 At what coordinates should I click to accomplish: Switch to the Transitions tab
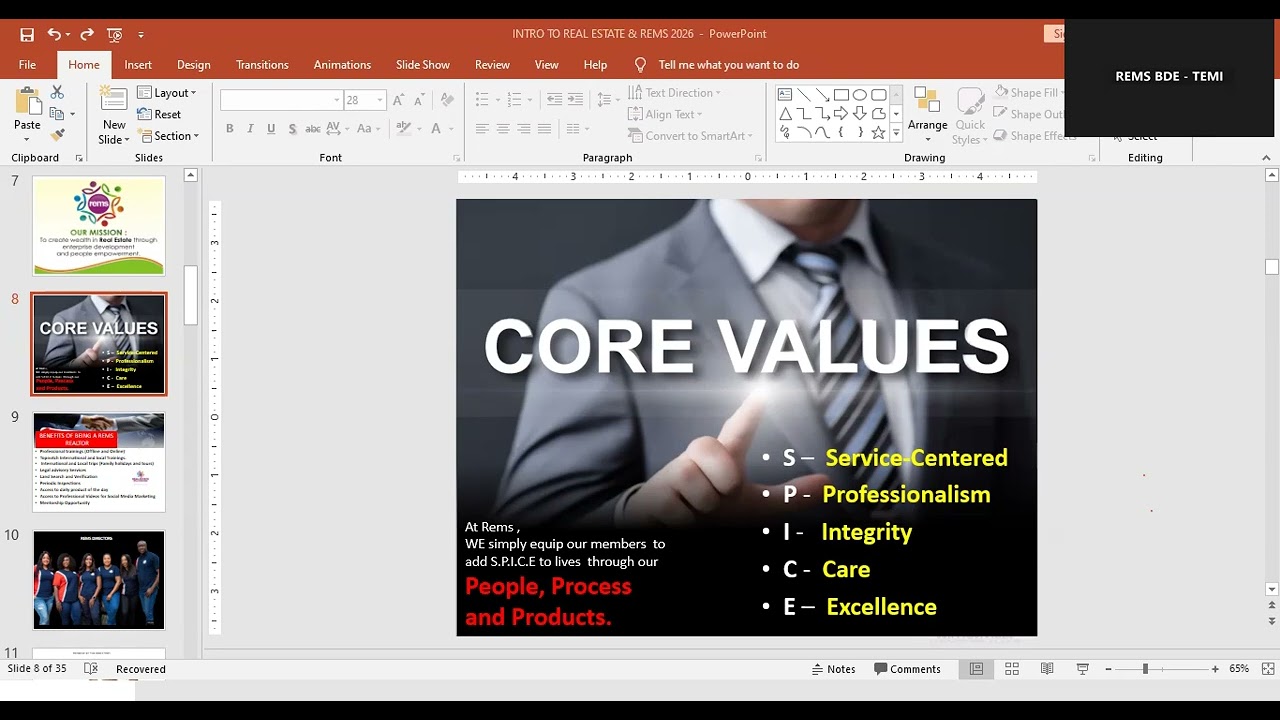(262, 65)
